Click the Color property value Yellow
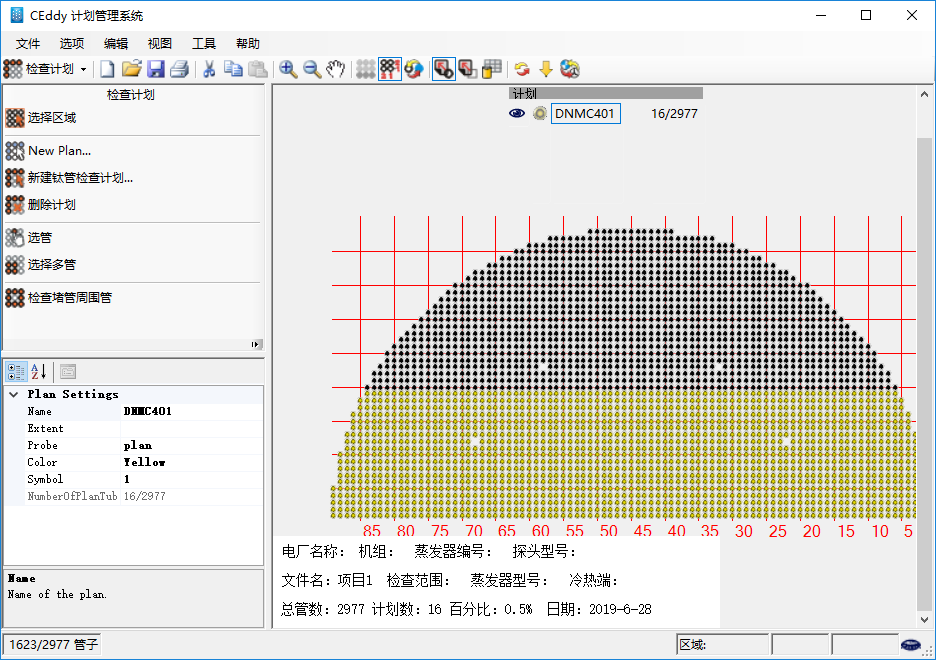This screenshot has width=936, height=660. [145, 462]
